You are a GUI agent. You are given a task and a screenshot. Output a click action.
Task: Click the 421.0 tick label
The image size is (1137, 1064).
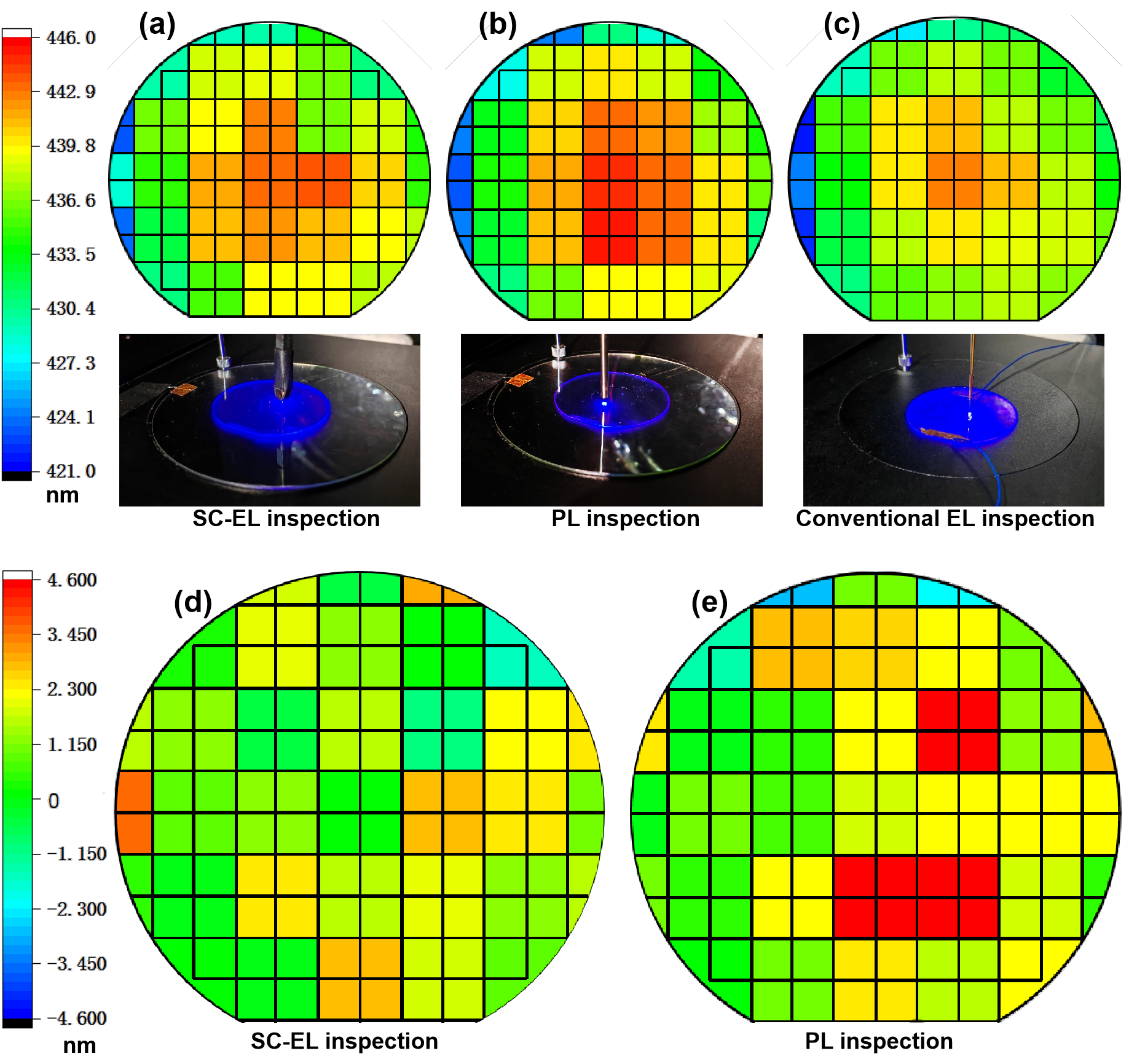(x=71, y=471)
